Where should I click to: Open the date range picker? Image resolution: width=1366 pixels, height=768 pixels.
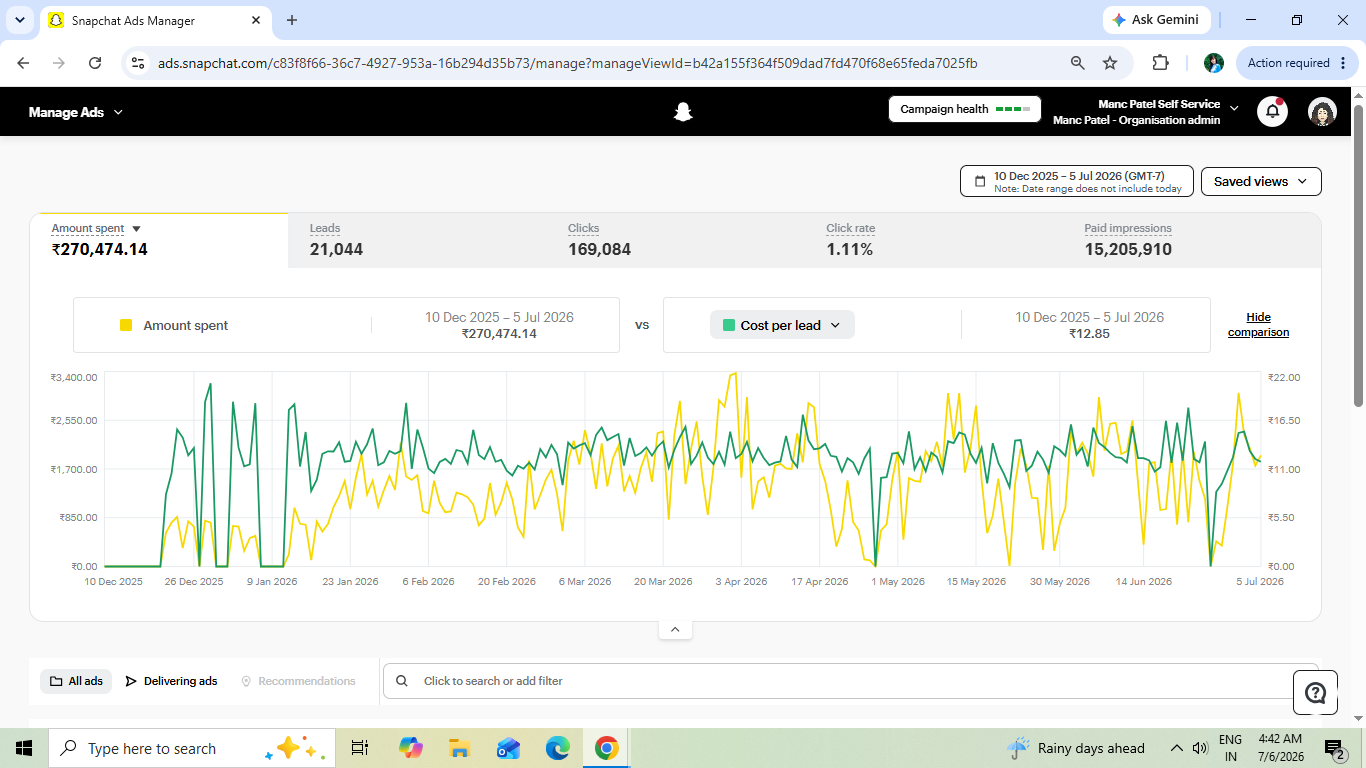click(1077, 181)
